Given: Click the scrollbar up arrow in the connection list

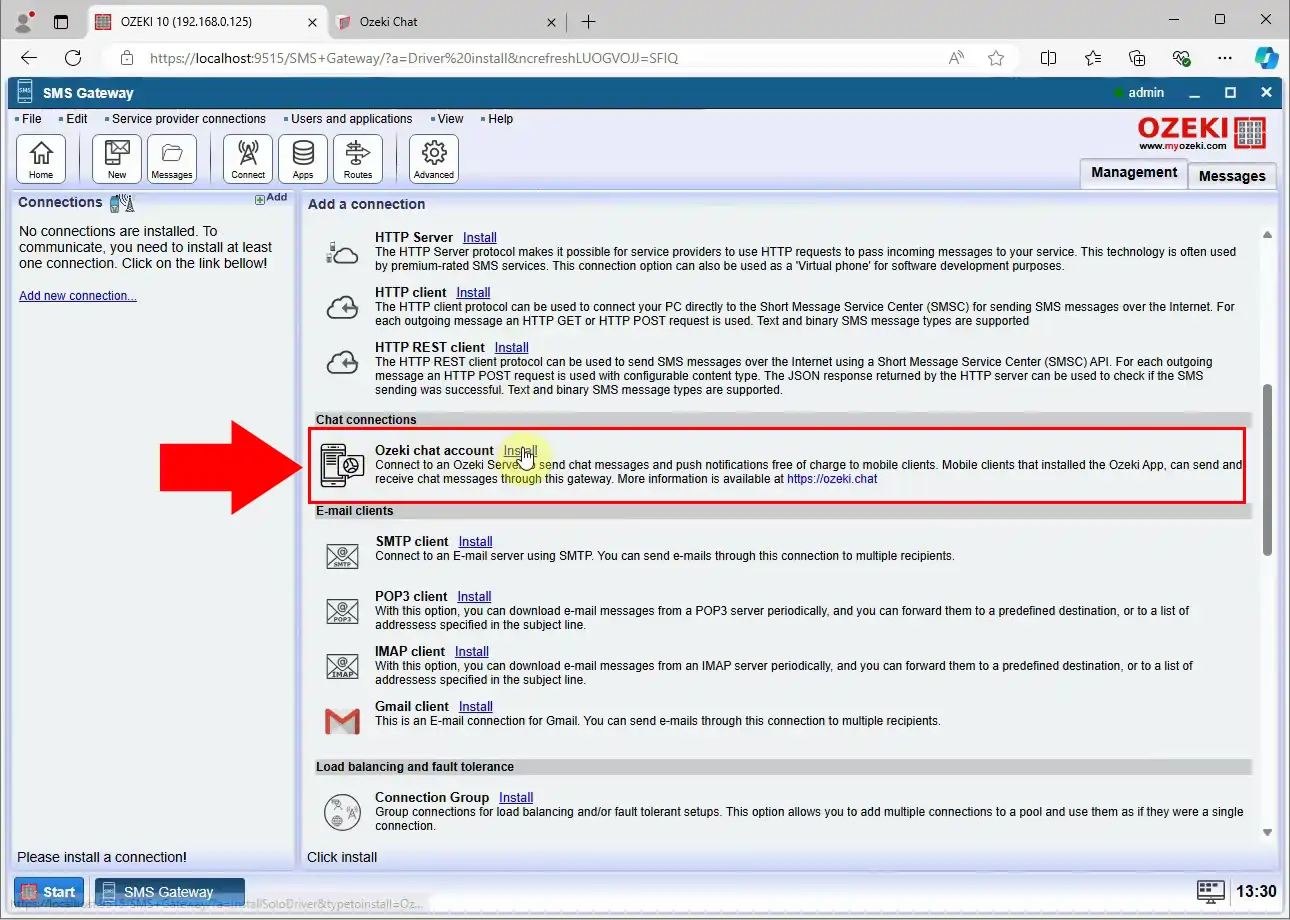Looking at the screenshot, I should [1267, 235].
